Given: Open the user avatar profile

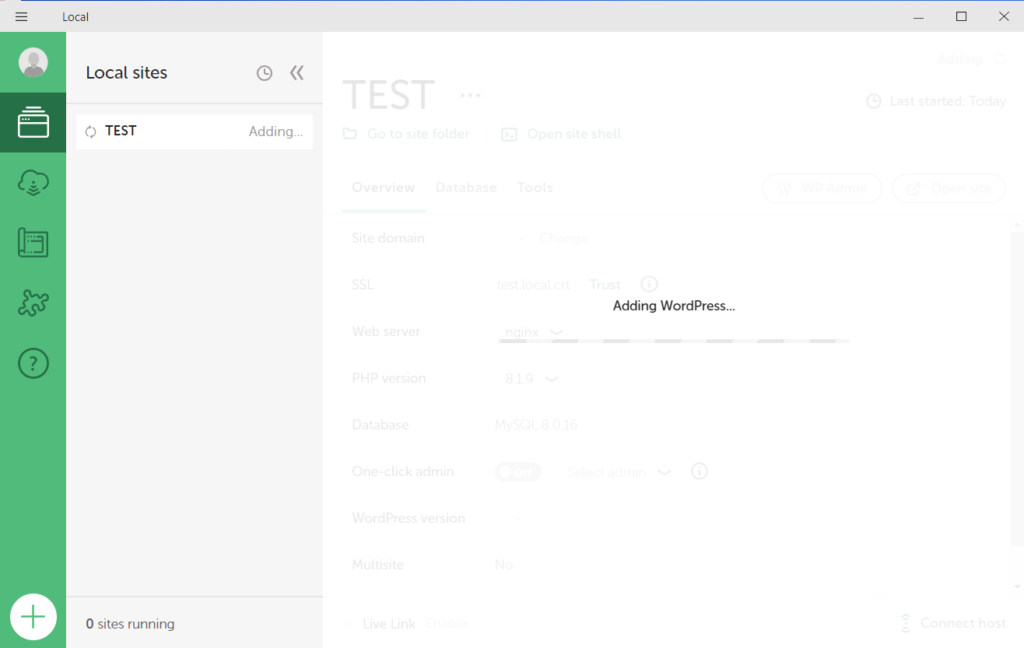Looking at the screenshot, I should (33, 62).
